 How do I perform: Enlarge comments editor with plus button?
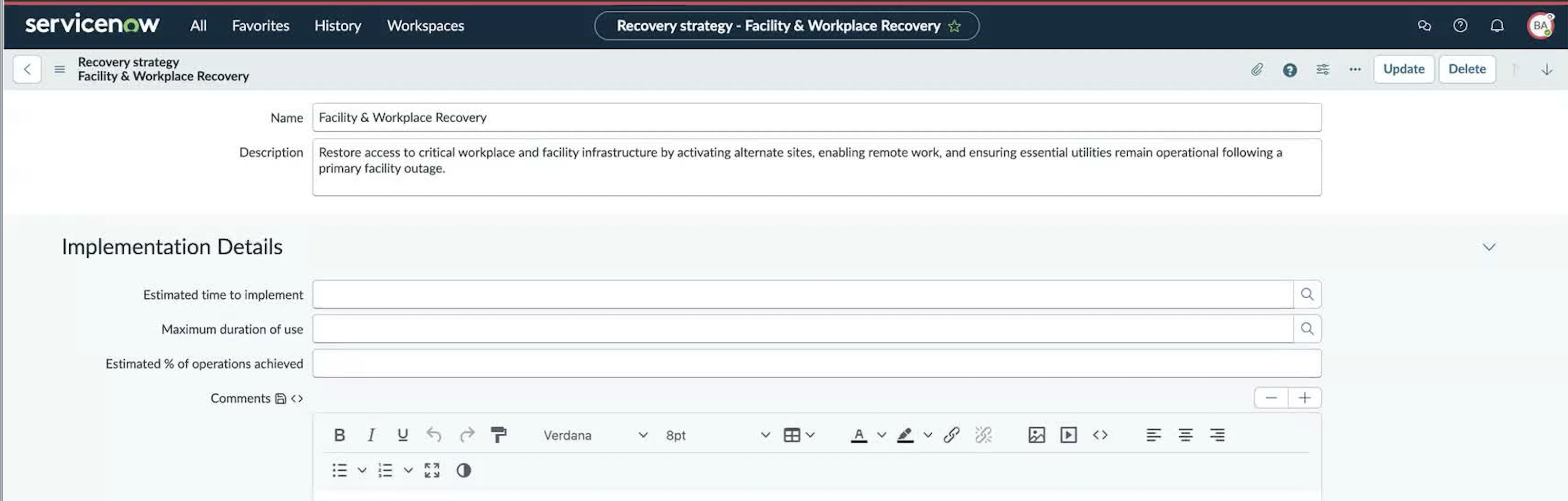tap(1304, 398)
